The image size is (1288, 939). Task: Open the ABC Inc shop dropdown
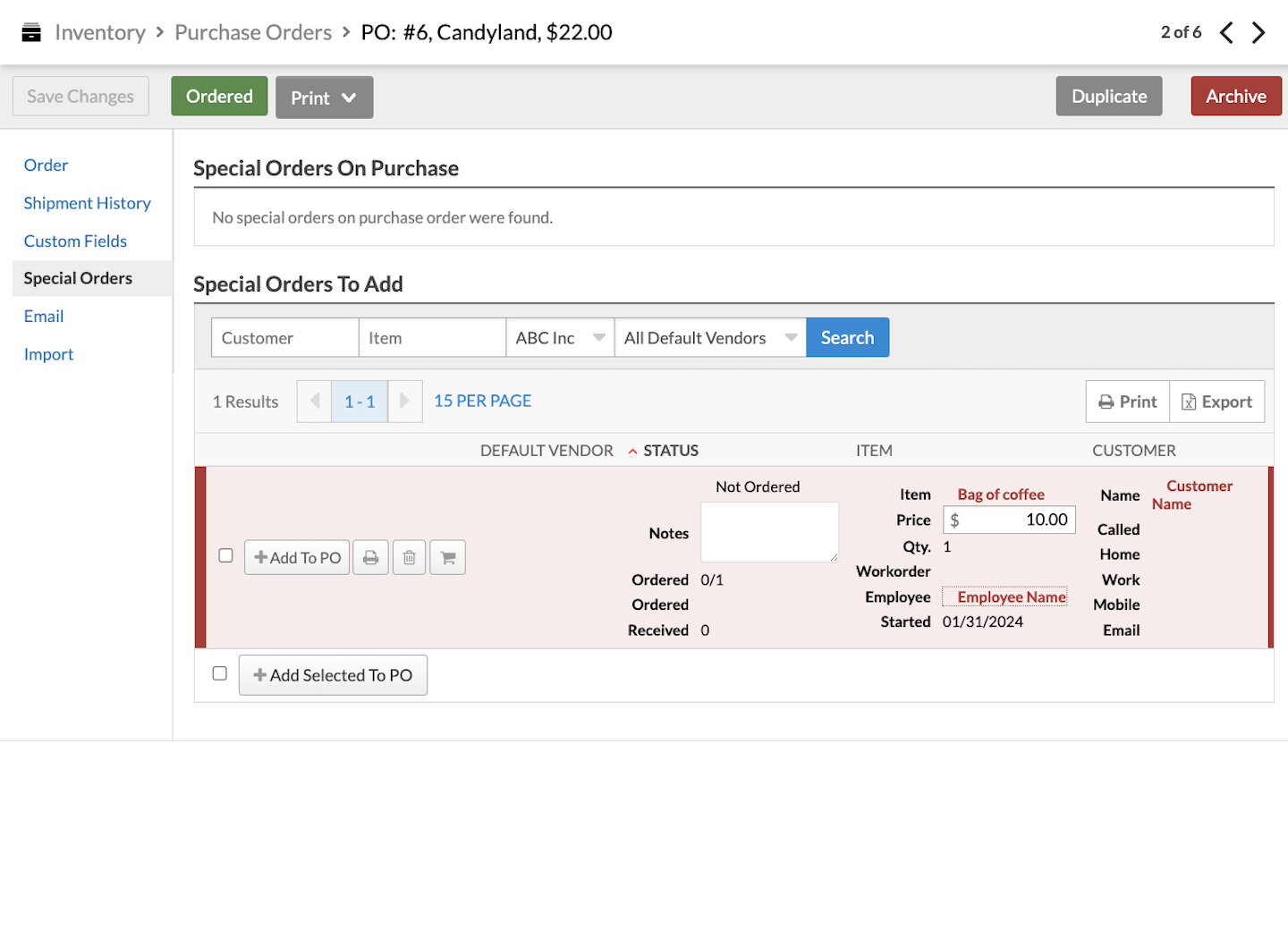pos(560,338)
